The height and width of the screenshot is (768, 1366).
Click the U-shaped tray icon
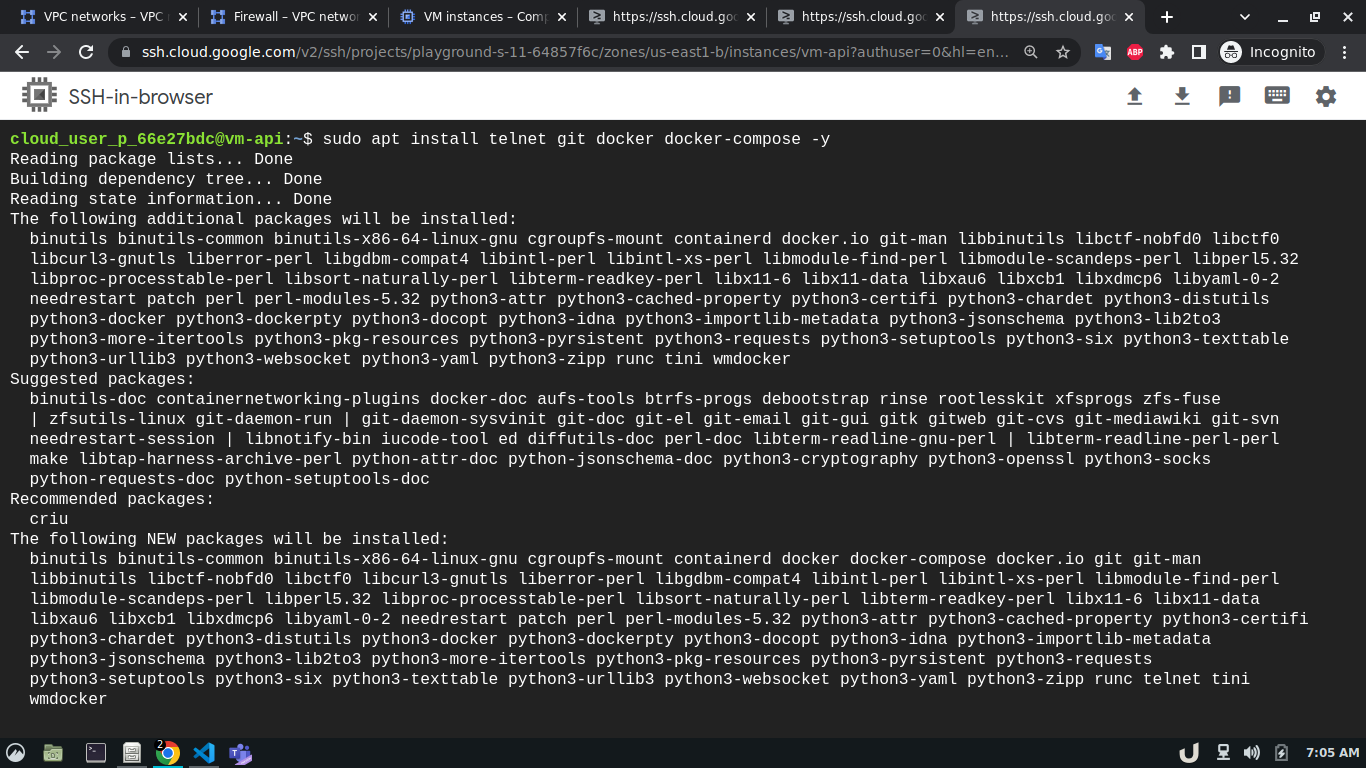[1188, 753]
